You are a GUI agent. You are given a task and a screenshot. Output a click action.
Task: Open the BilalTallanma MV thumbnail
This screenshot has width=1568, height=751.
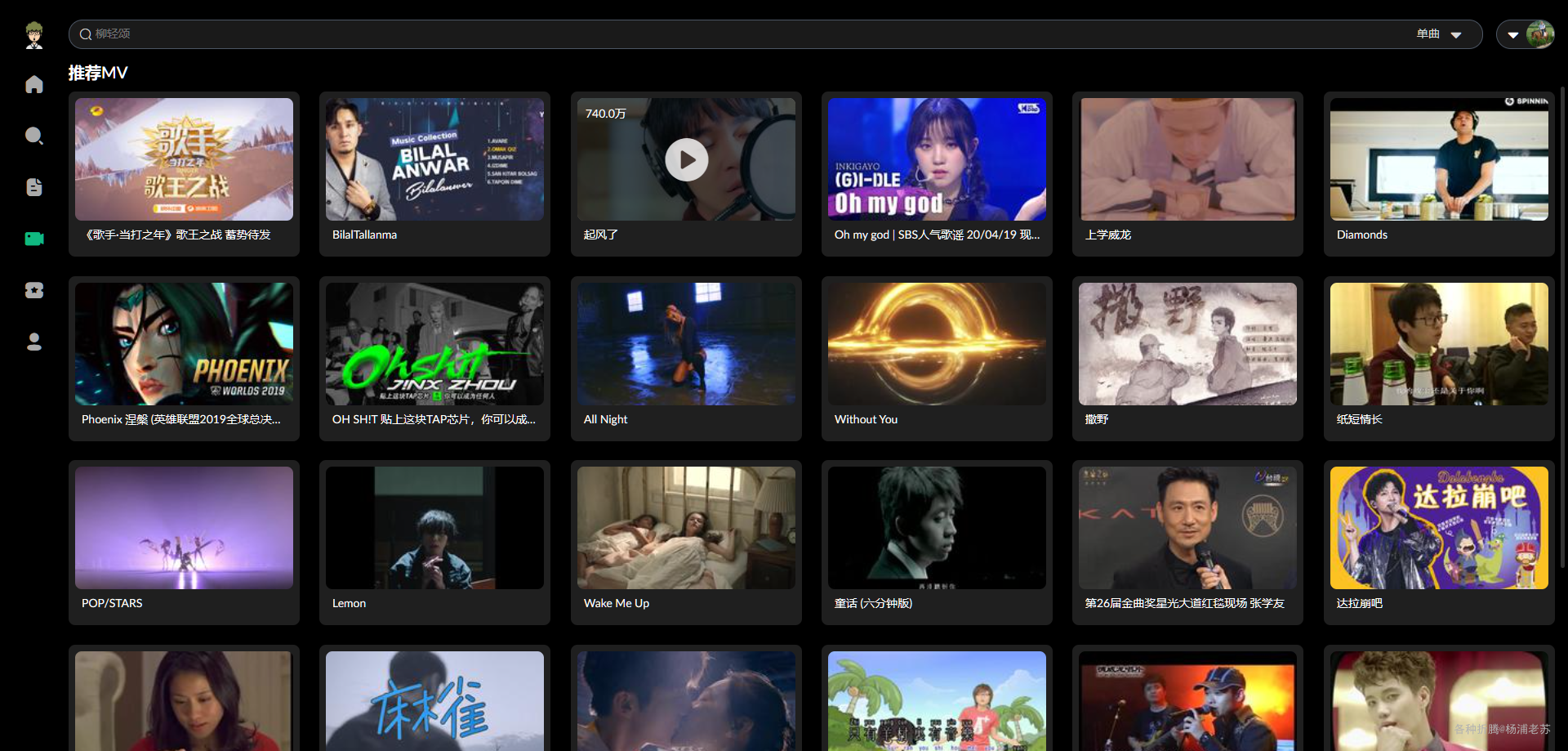coord(434,159)
